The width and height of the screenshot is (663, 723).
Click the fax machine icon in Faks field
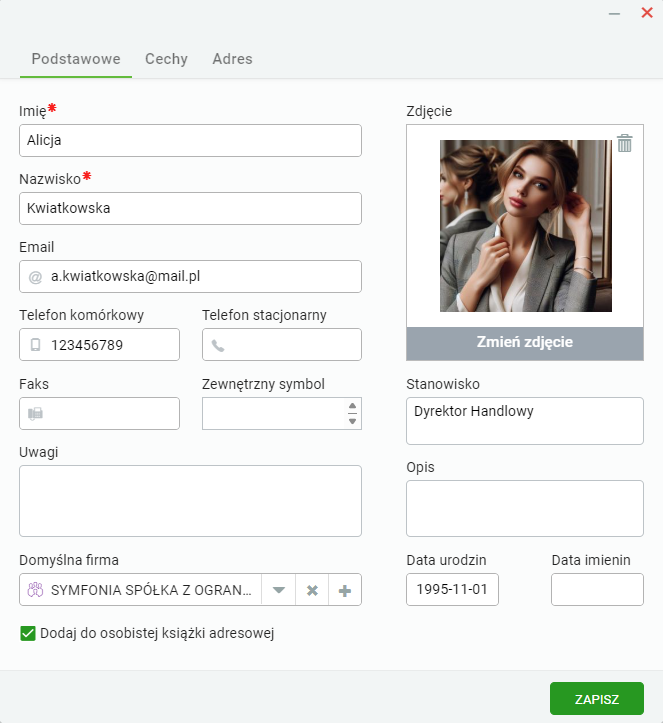coord(36,413)
